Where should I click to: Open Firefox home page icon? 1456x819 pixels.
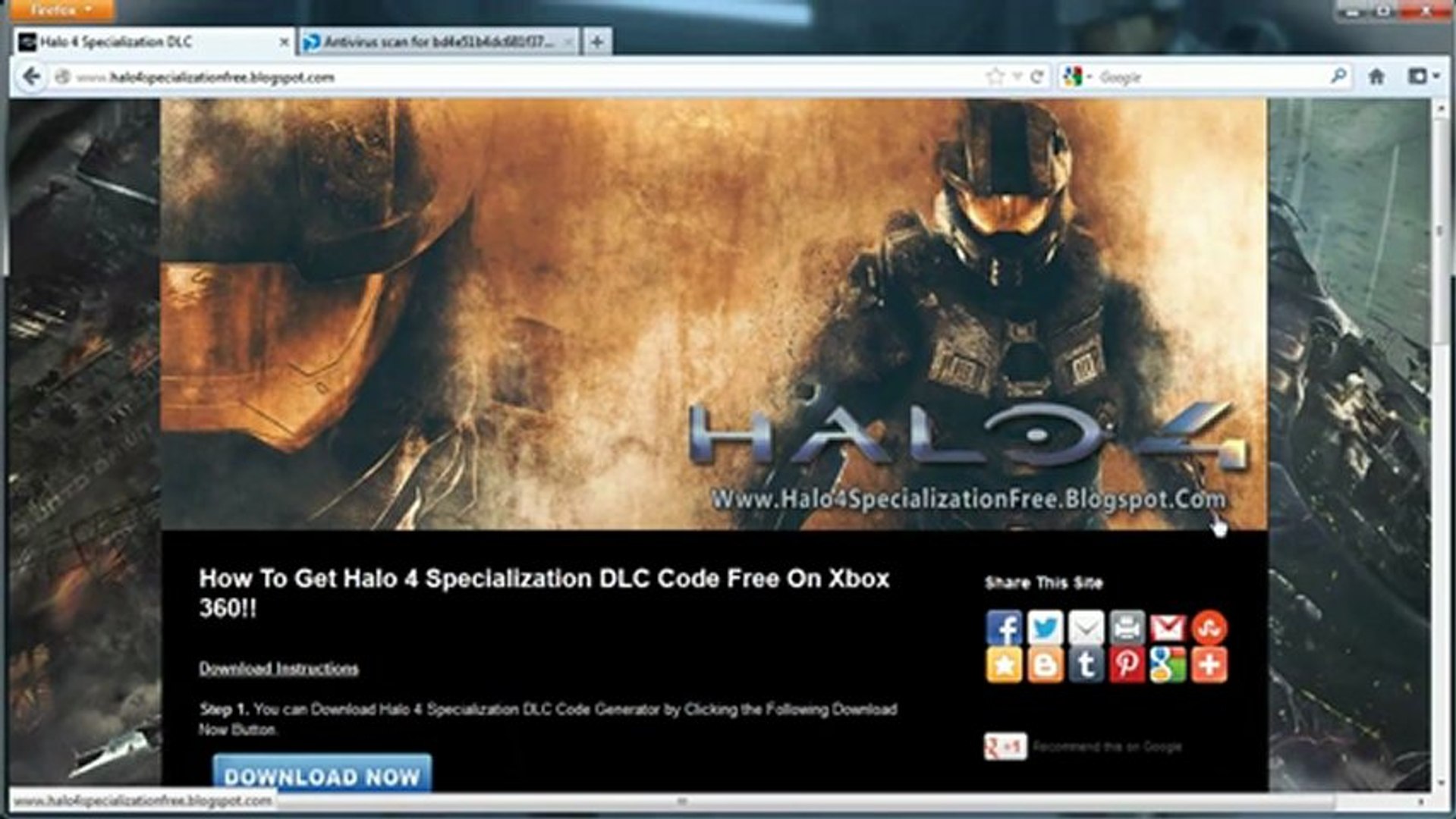1376,77
